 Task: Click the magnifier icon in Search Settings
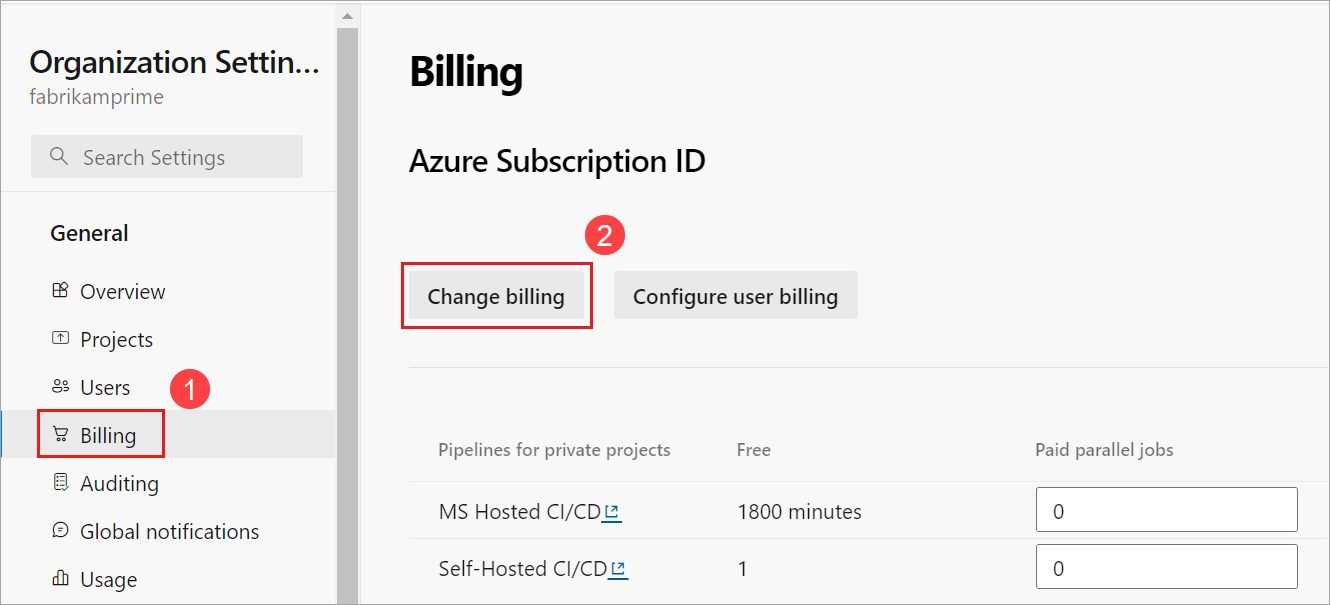tap(59, 156)
